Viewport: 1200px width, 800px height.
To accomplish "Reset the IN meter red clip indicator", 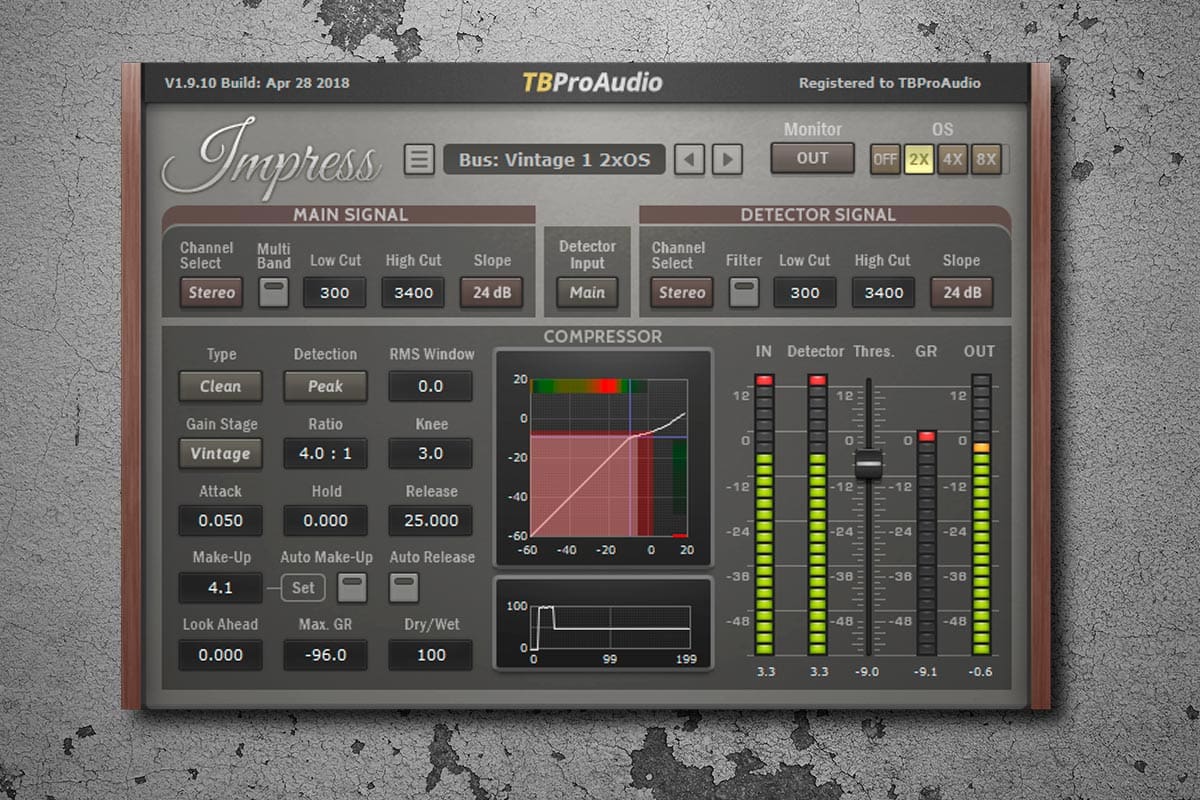I will click(765, 380).
